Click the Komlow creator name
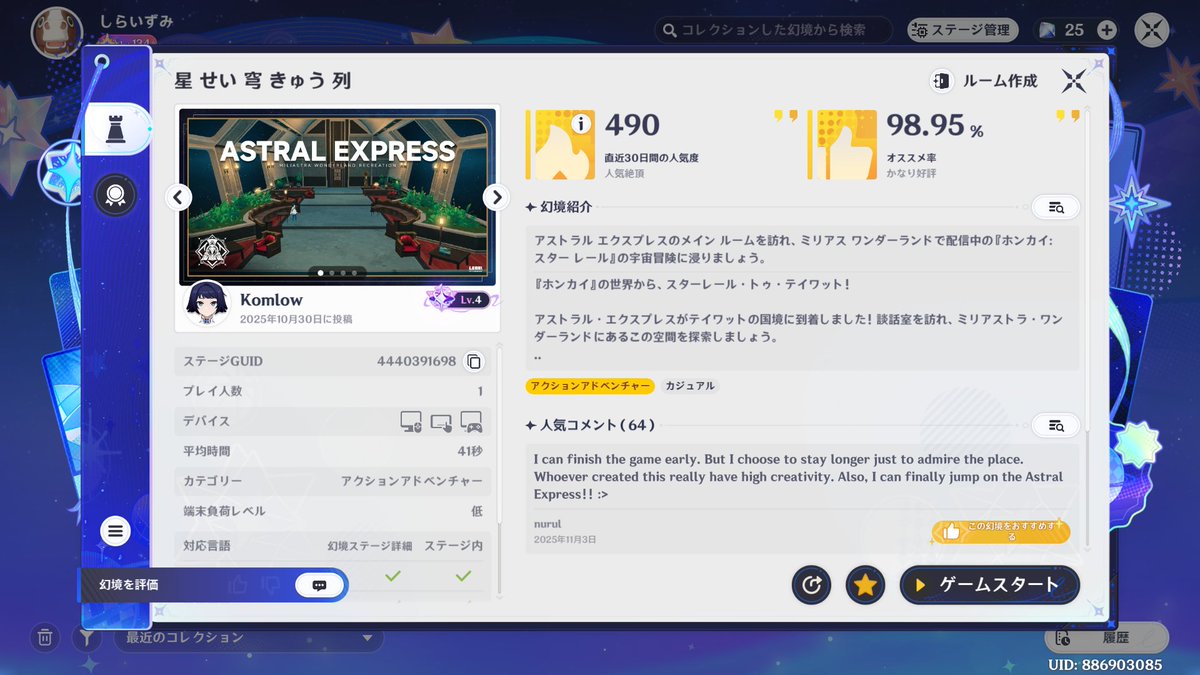Viewport: 1200px width, 675px height. 271,300
